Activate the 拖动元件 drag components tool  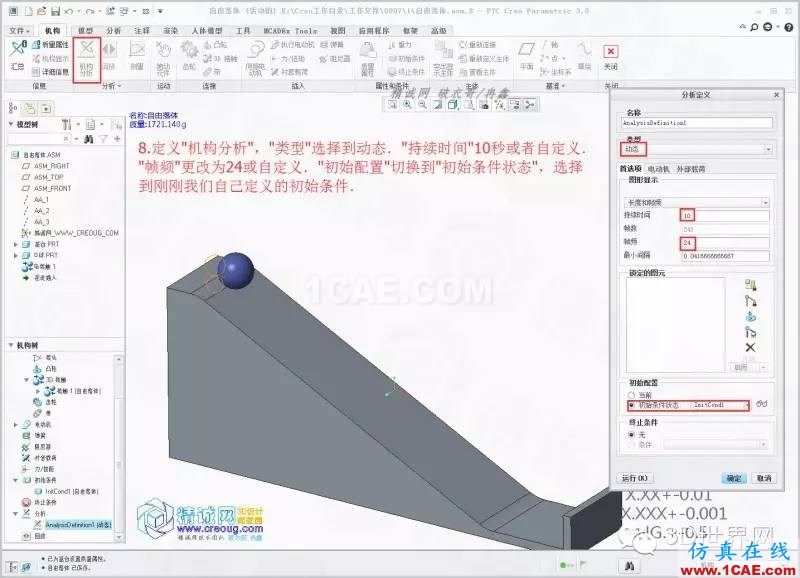163,58
